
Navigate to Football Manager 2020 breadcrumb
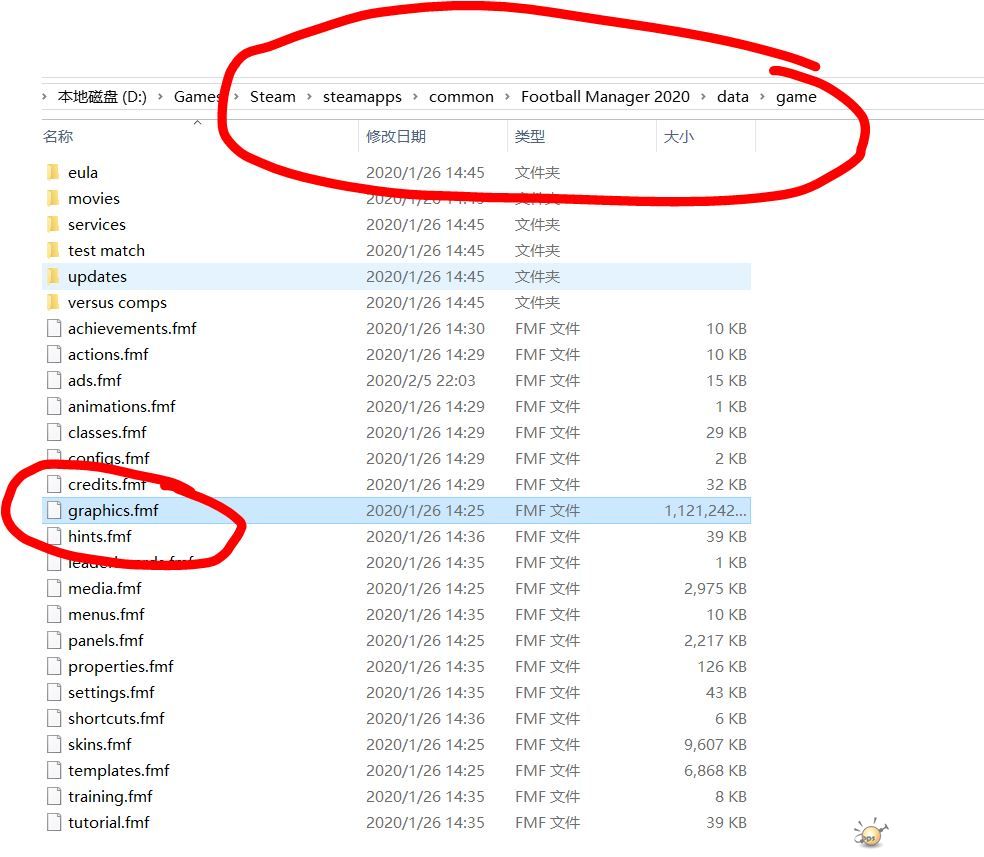coord(605,97)
